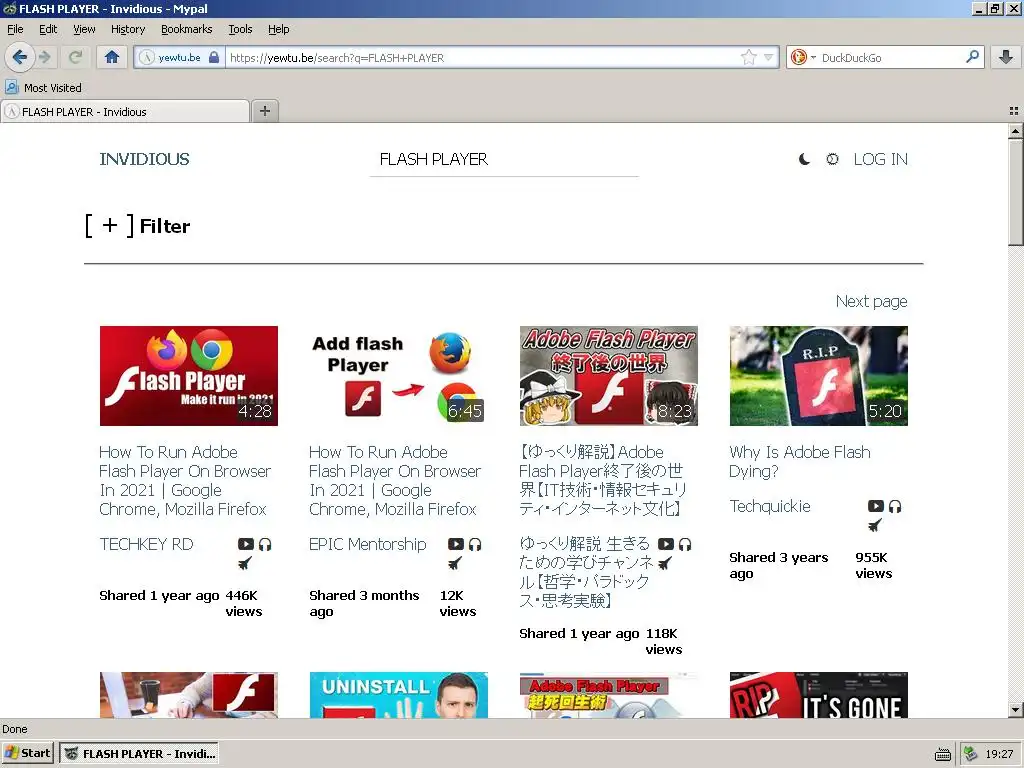Open the Add flash Player thumbnail (6:45)

398,376
